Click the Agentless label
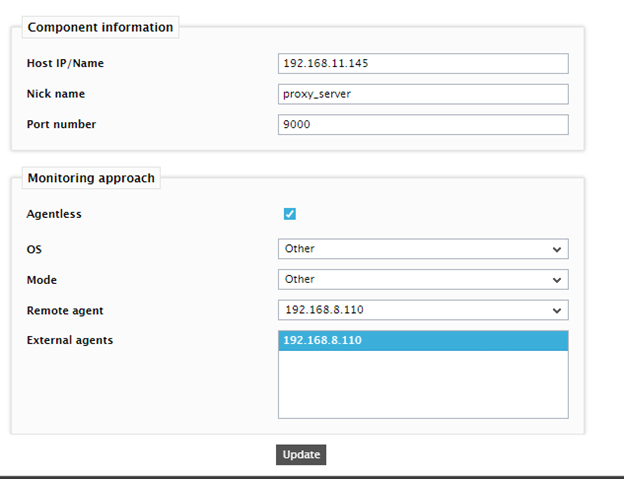Viewport: 624px width, 479px height. click(54, 214)
